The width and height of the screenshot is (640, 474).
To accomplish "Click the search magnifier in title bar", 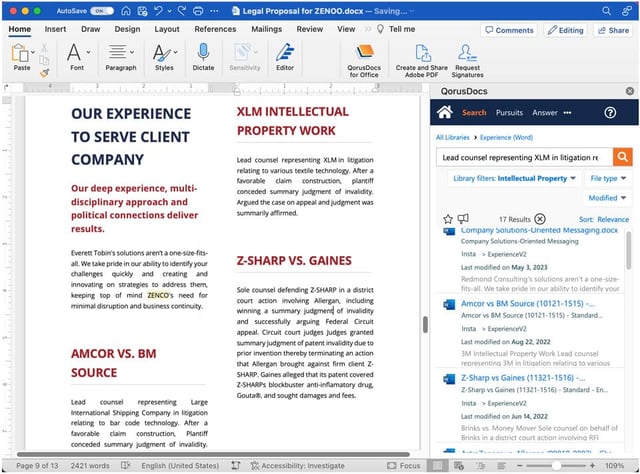I will pos(607,11).
